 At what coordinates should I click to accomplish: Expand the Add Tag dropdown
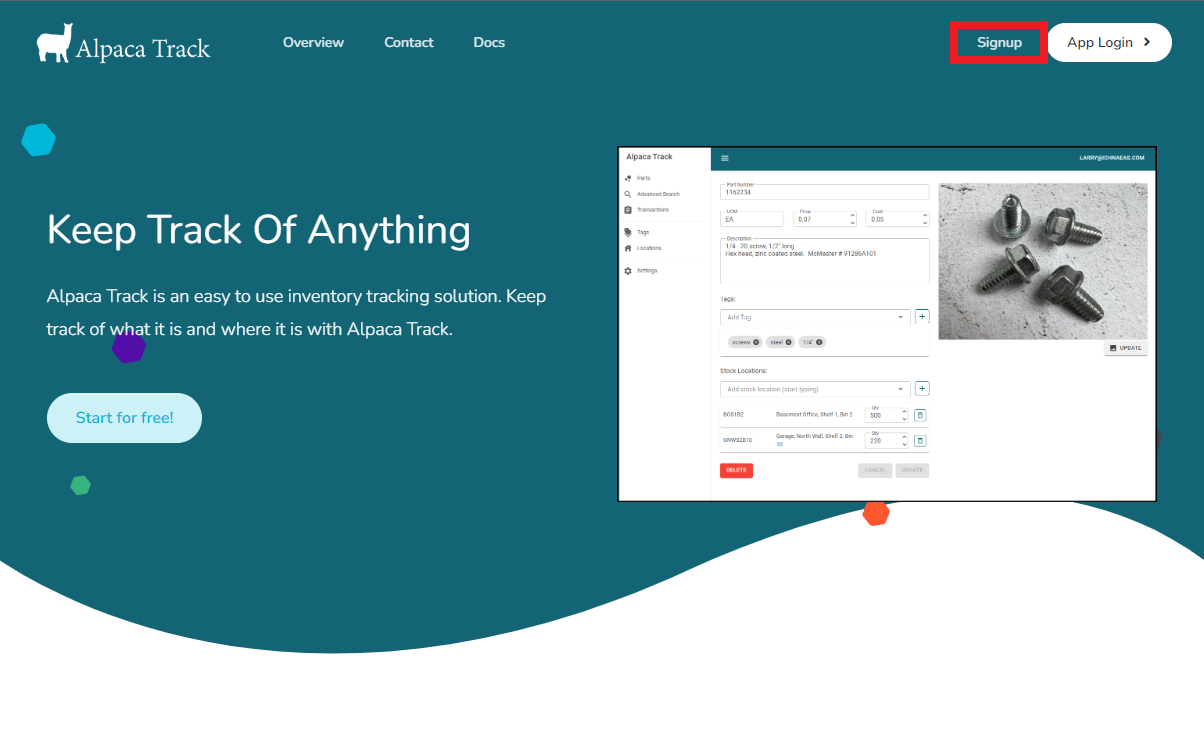[x=901, y=317]
